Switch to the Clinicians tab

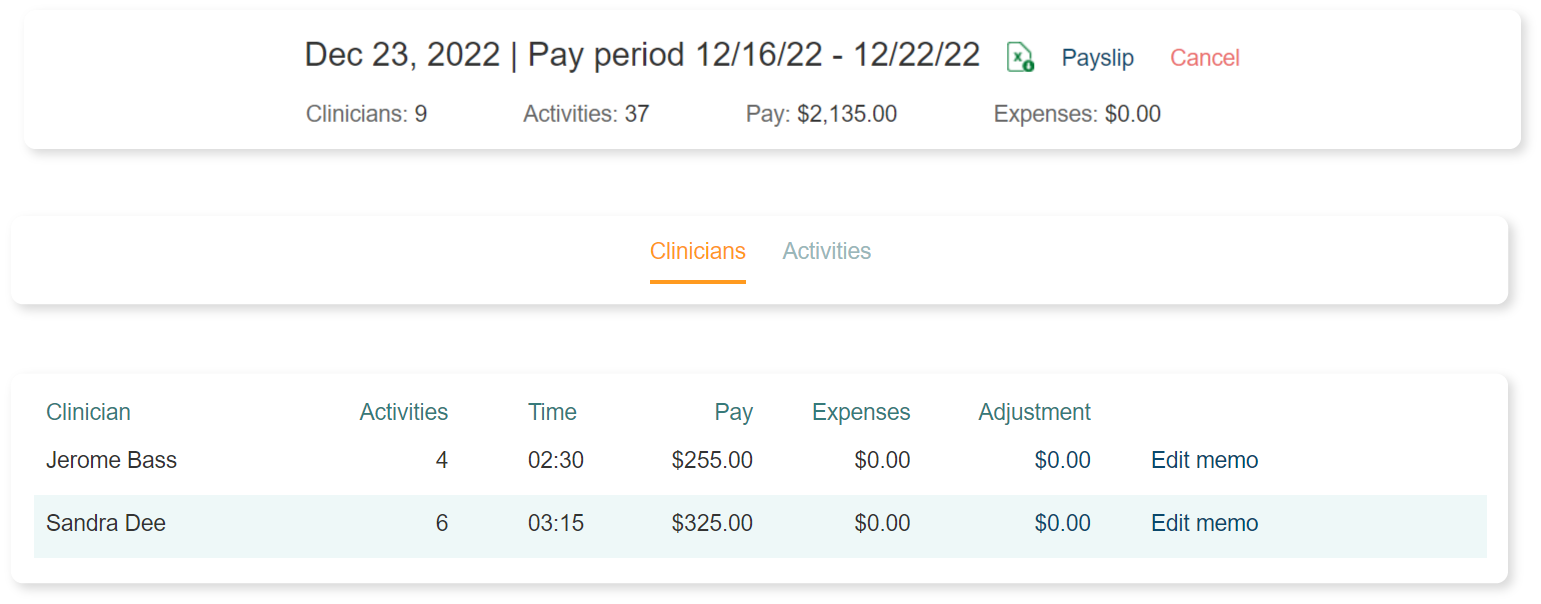point(697,251)
